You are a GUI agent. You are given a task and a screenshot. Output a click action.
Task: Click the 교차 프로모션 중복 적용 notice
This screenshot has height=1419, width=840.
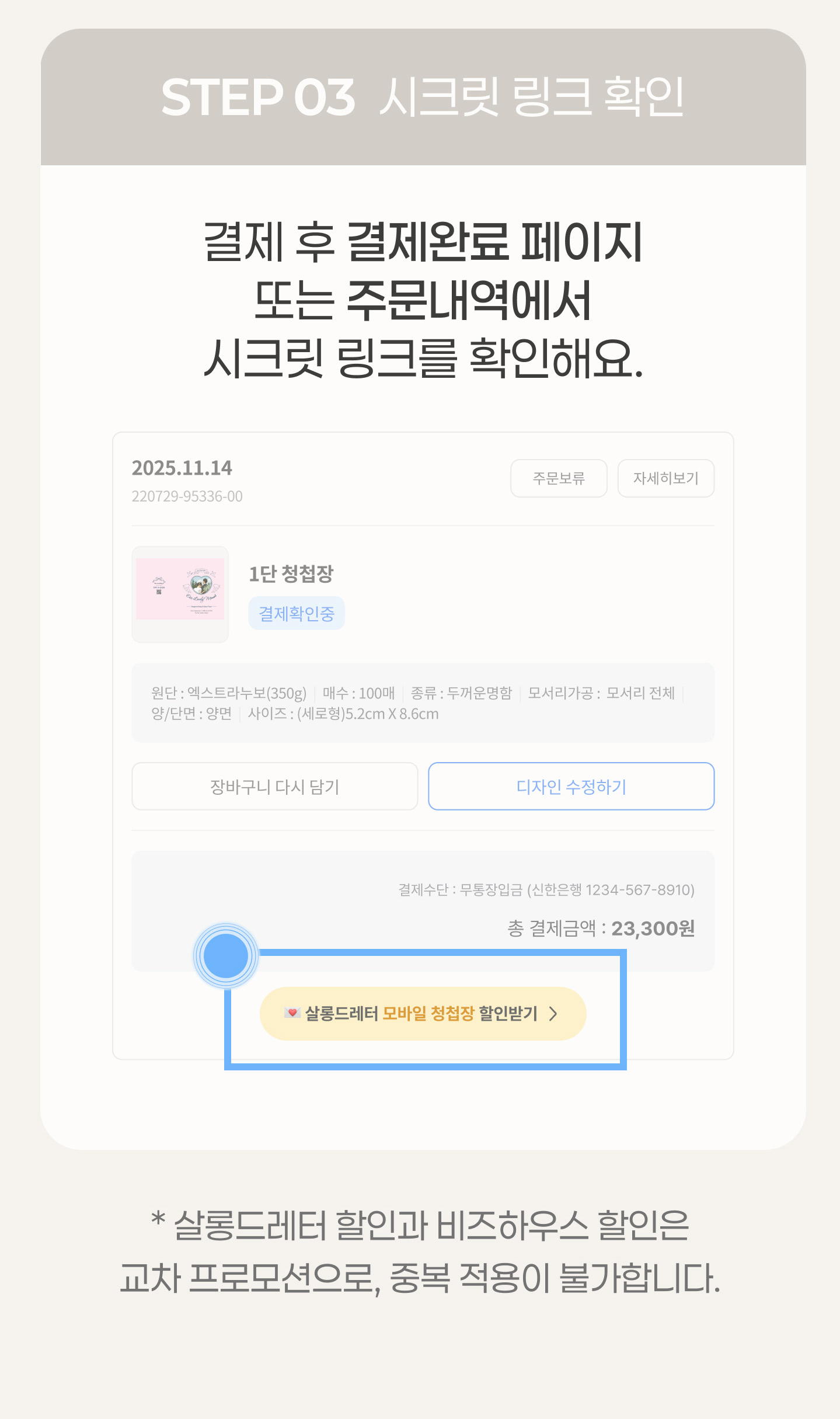point(420,1278)
